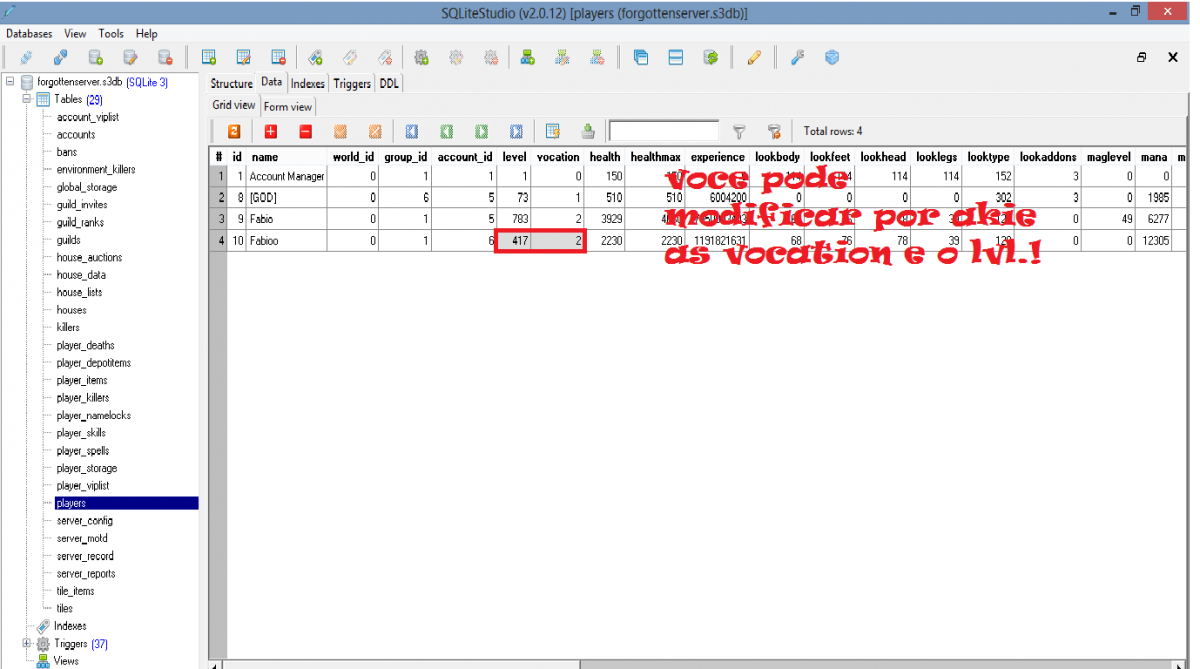Click the export data icon beside the filter field
The height and width of the screenshot is (669, 1200).
pos(588,131)
